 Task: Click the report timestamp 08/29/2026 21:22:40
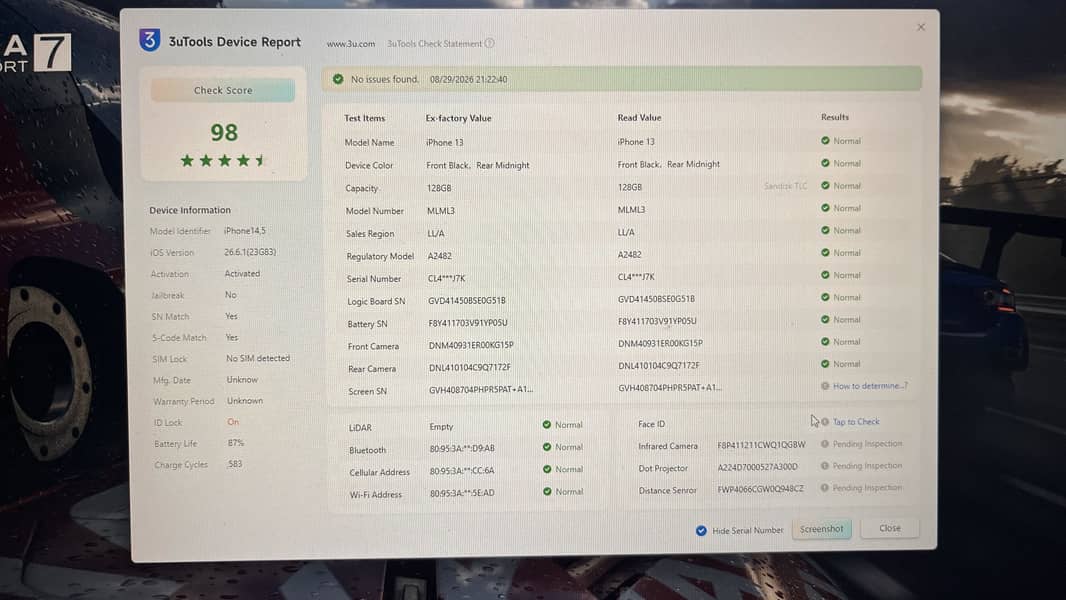pos(468,80)
